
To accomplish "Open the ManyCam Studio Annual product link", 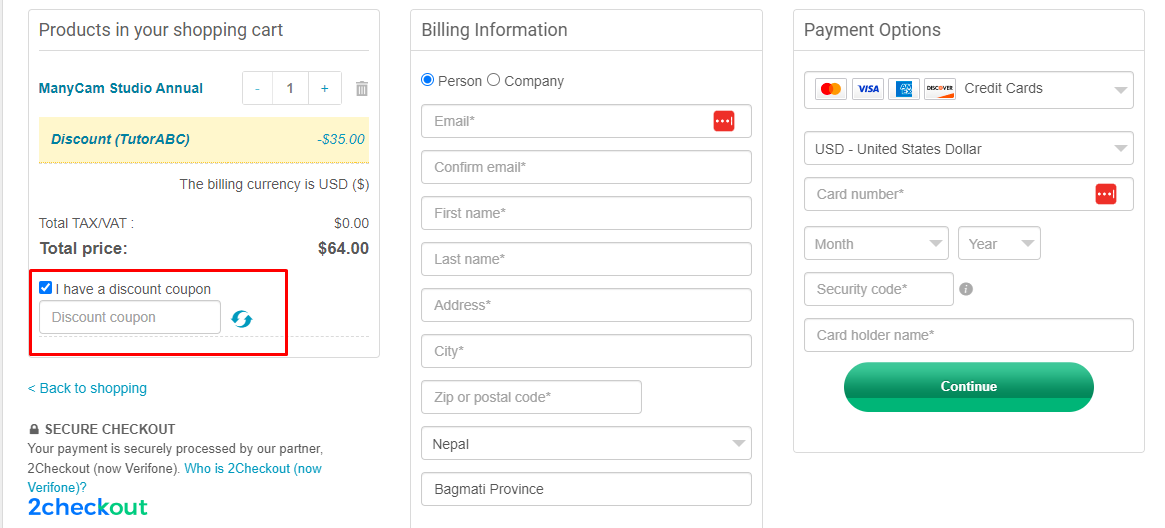I will (120, 88).
